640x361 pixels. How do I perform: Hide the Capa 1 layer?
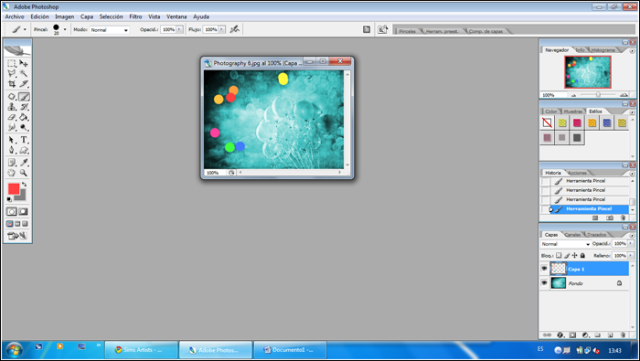(x=544, y=269)
